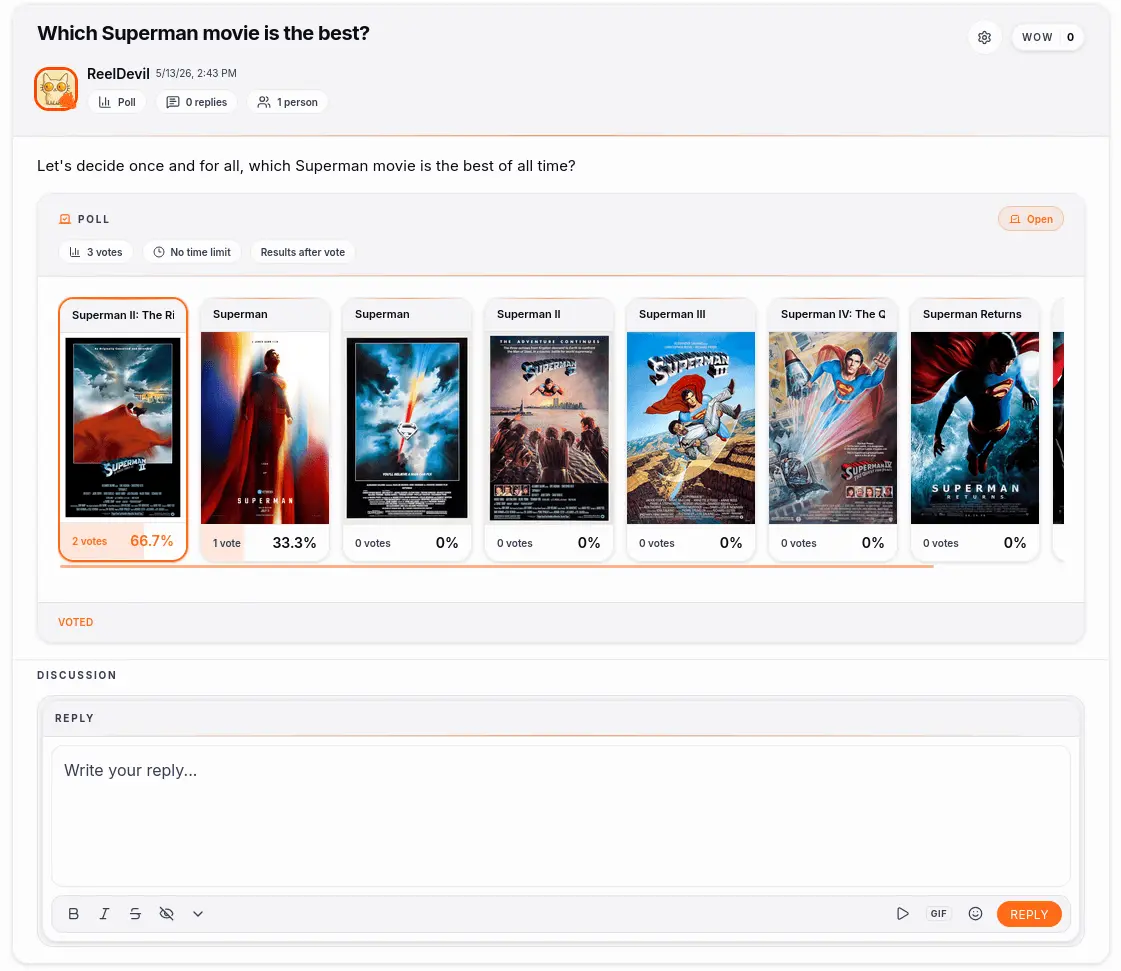Viewport: 1121px width, 971px height.
Task: Click the Poll tag chip
Action: [117, 102]
